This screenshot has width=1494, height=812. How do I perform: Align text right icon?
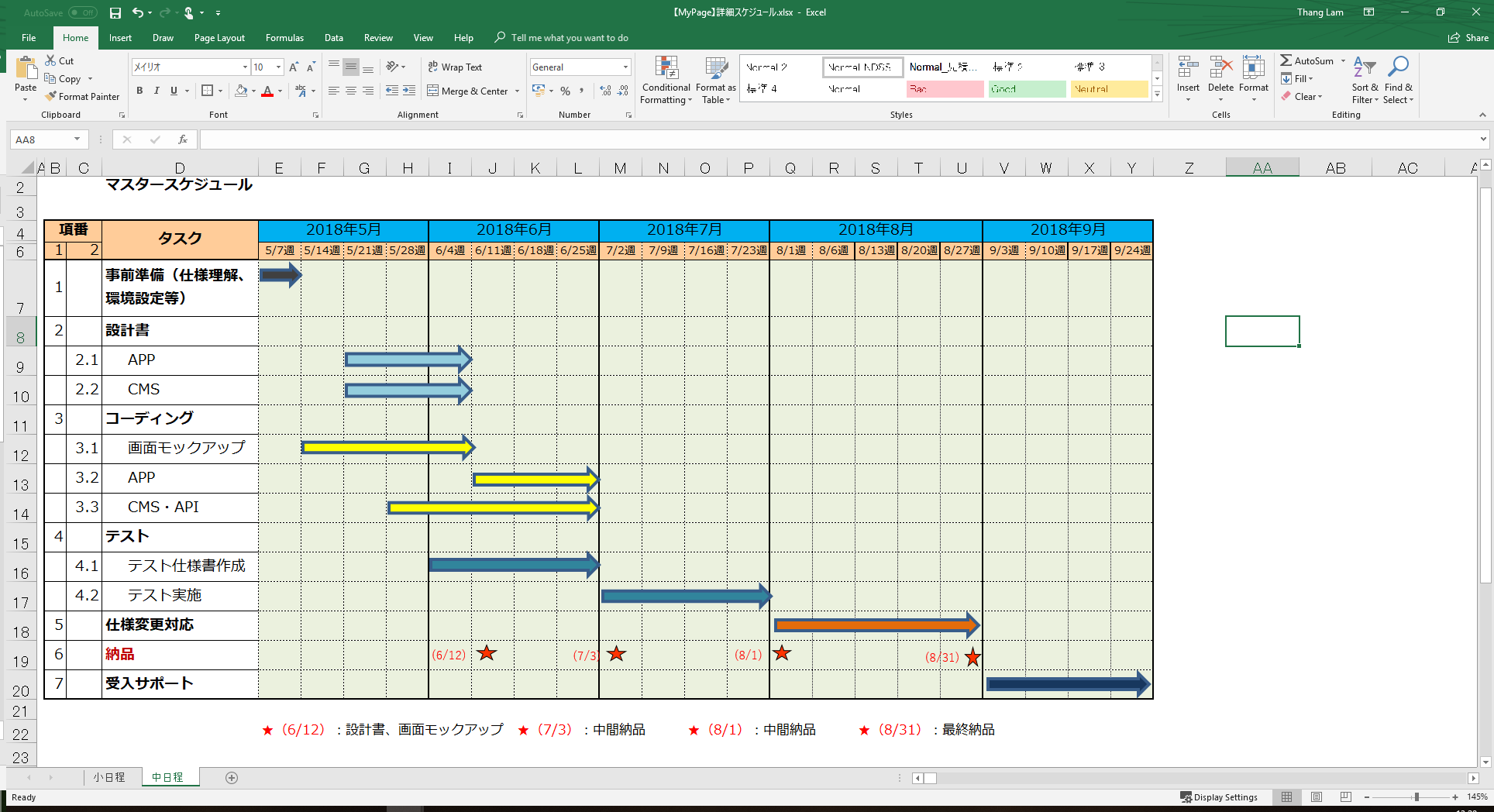tap(368, 91)
